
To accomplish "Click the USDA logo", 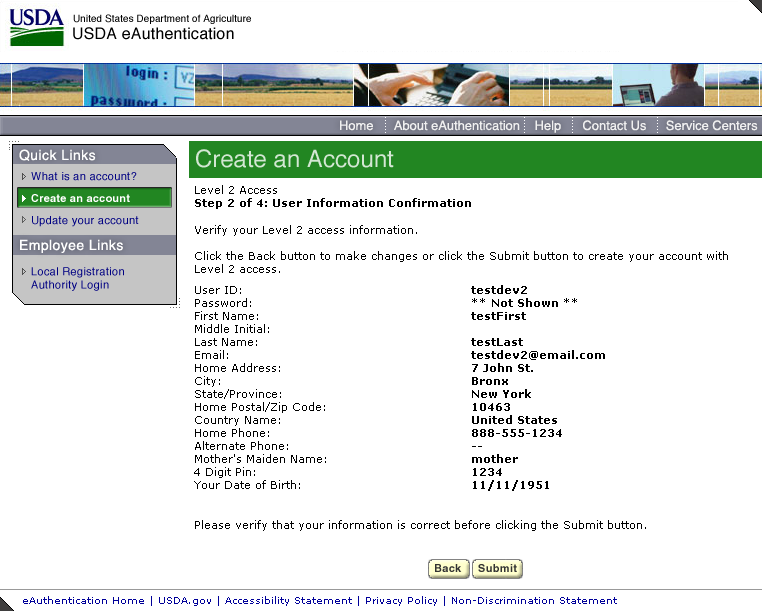I will (36, 27).
